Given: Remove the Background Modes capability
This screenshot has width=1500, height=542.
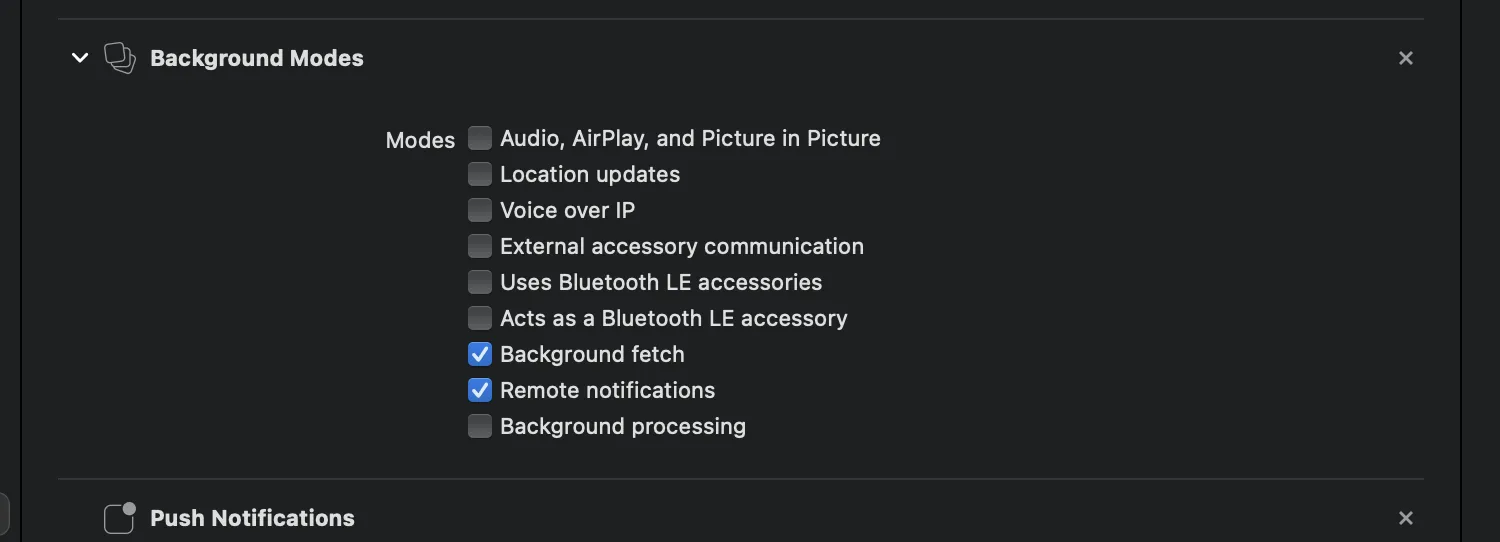Looking at the screenshot, I should [x=1405, y=58].
